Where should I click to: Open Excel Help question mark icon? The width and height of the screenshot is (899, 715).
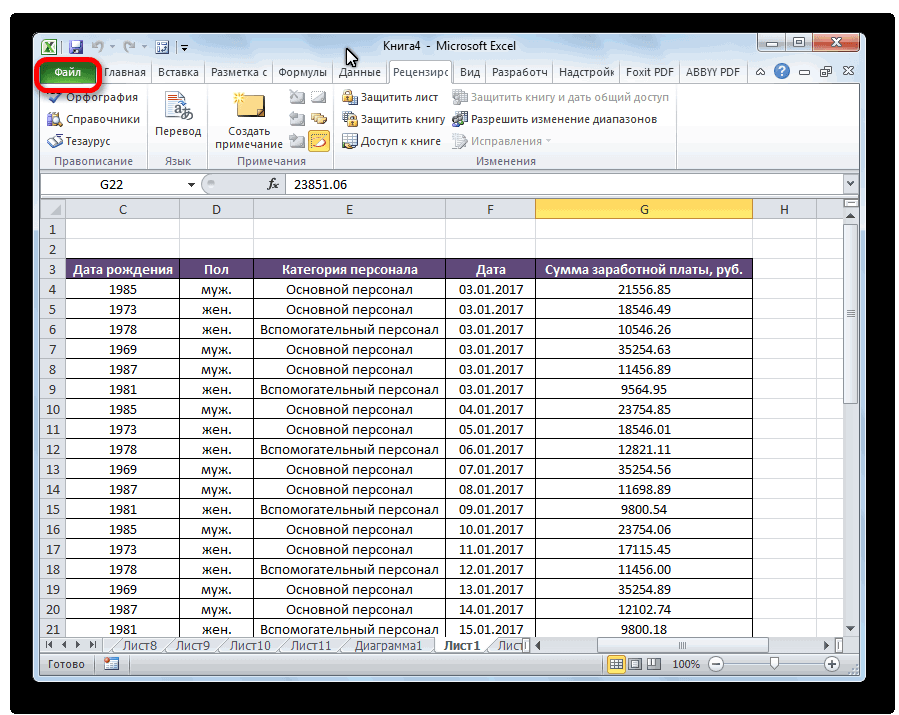[781, 72]
